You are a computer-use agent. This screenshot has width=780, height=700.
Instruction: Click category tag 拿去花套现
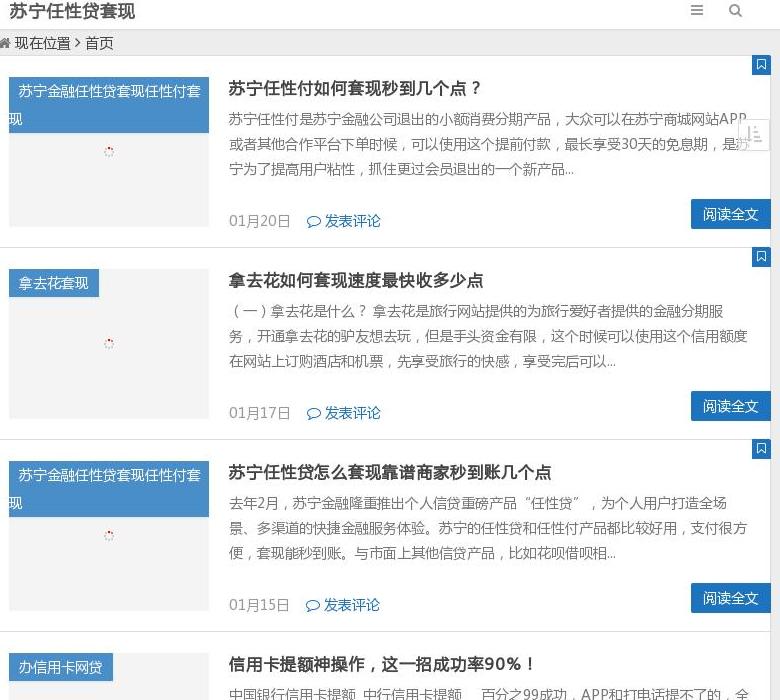(54, 283)
